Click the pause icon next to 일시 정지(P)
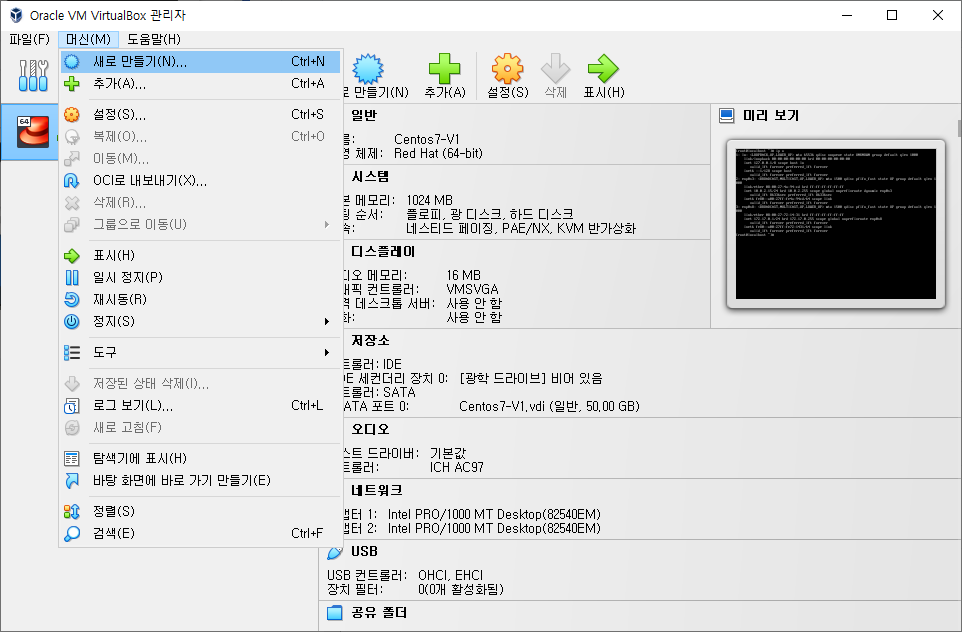The height and width of the screenshot is (632, 962). pyautogui.click(x=72, y=277)
